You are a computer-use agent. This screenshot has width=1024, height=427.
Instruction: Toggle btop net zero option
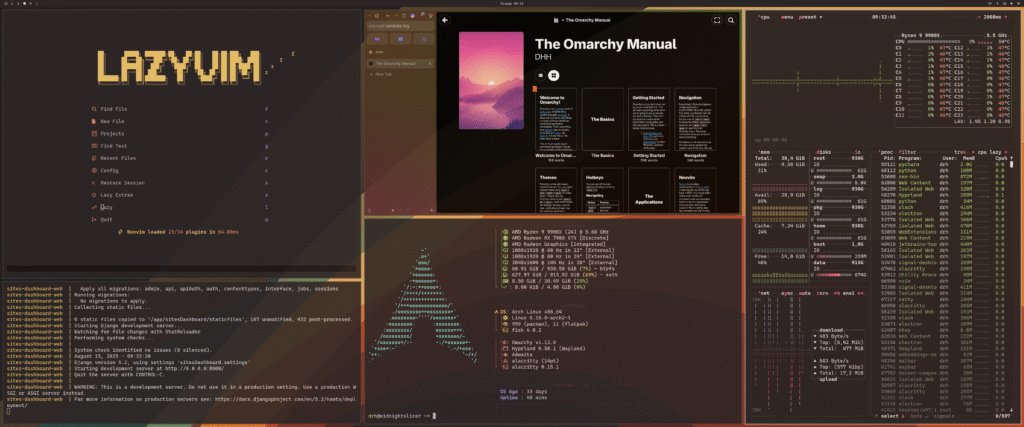click(x=821, y=294)
